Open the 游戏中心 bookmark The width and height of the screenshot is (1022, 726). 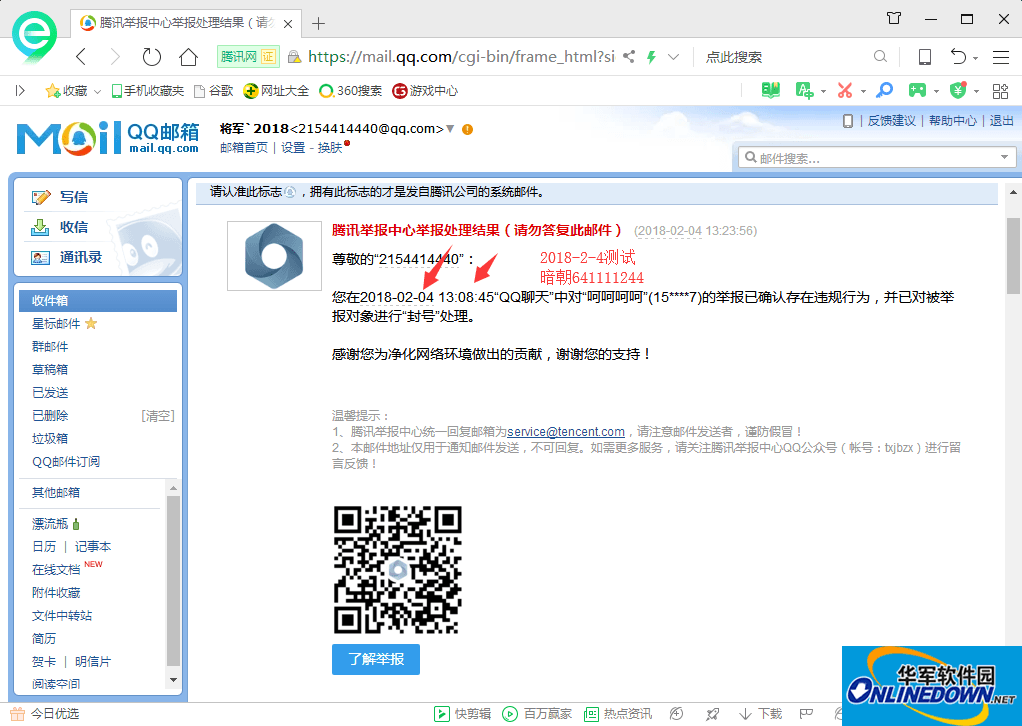425,91
